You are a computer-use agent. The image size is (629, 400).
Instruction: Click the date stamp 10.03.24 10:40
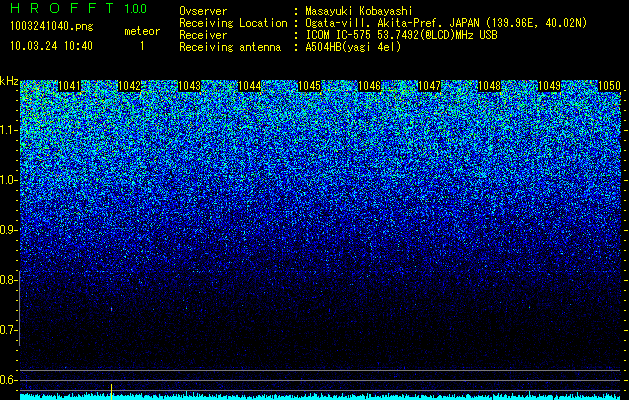[x=51, y=46]
